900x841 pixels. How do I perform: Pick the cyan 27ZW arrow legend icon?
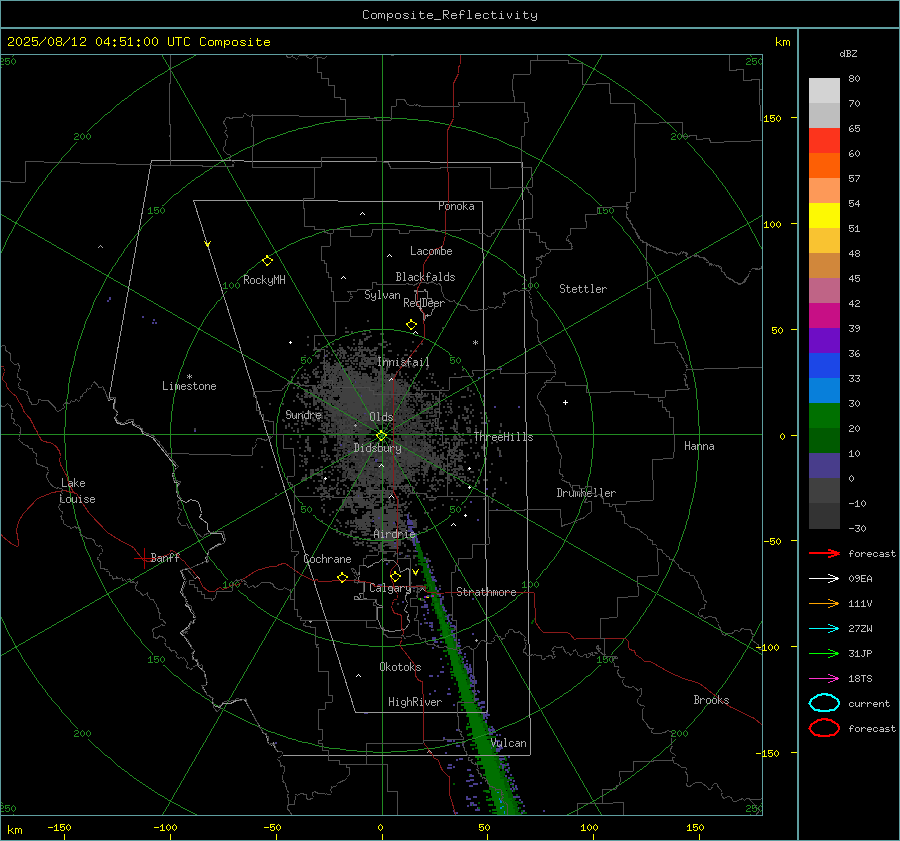click(824, 629)
